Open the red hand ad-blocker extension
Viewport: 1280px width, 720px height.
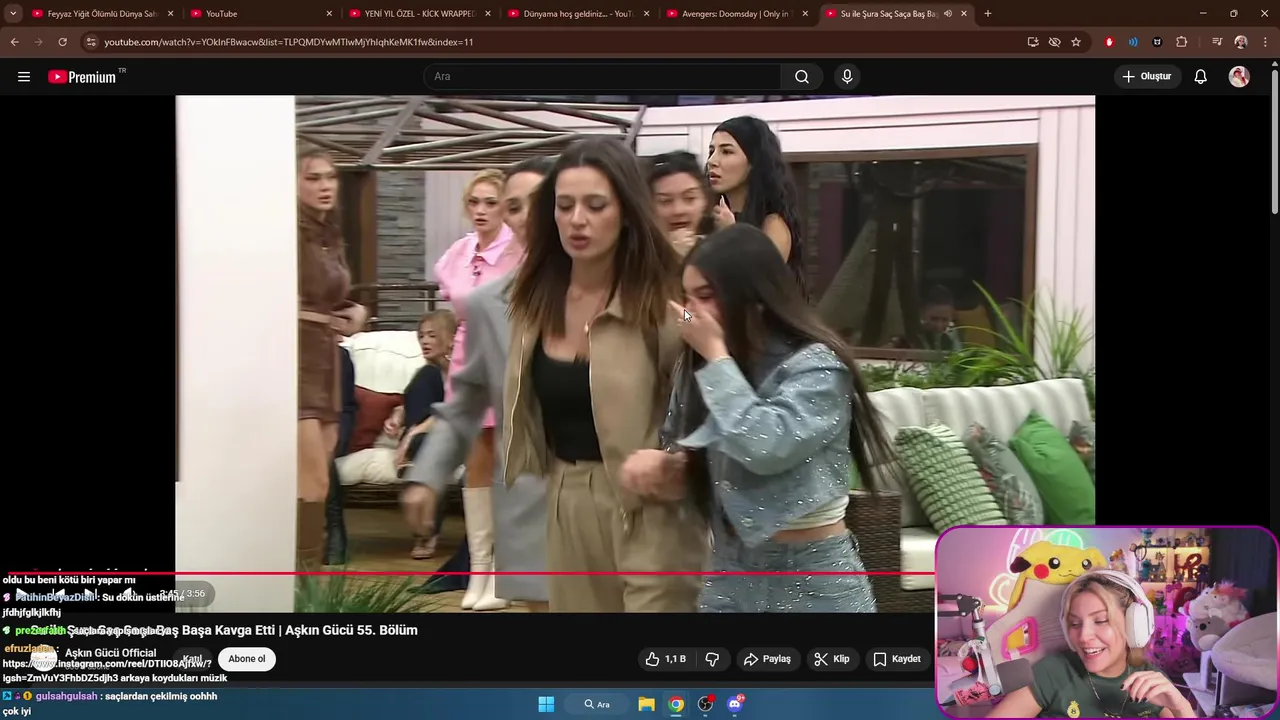point(1109,42)
